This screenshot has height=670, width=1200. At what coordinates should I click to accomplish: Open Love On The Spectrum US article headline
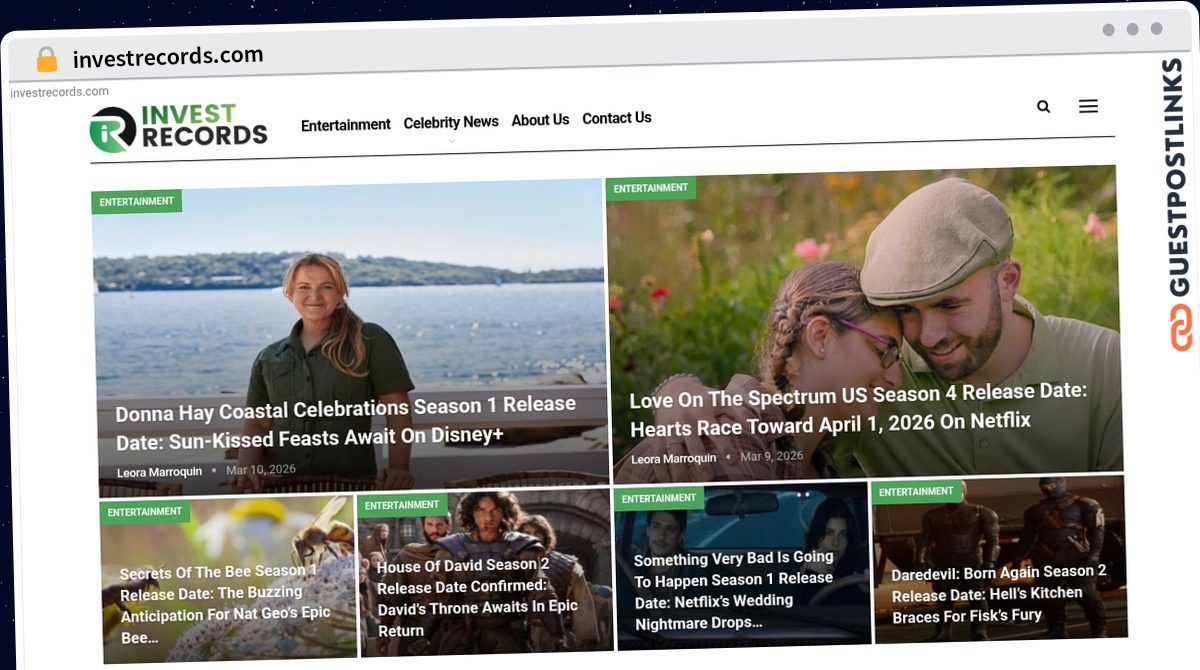(858, 408)
